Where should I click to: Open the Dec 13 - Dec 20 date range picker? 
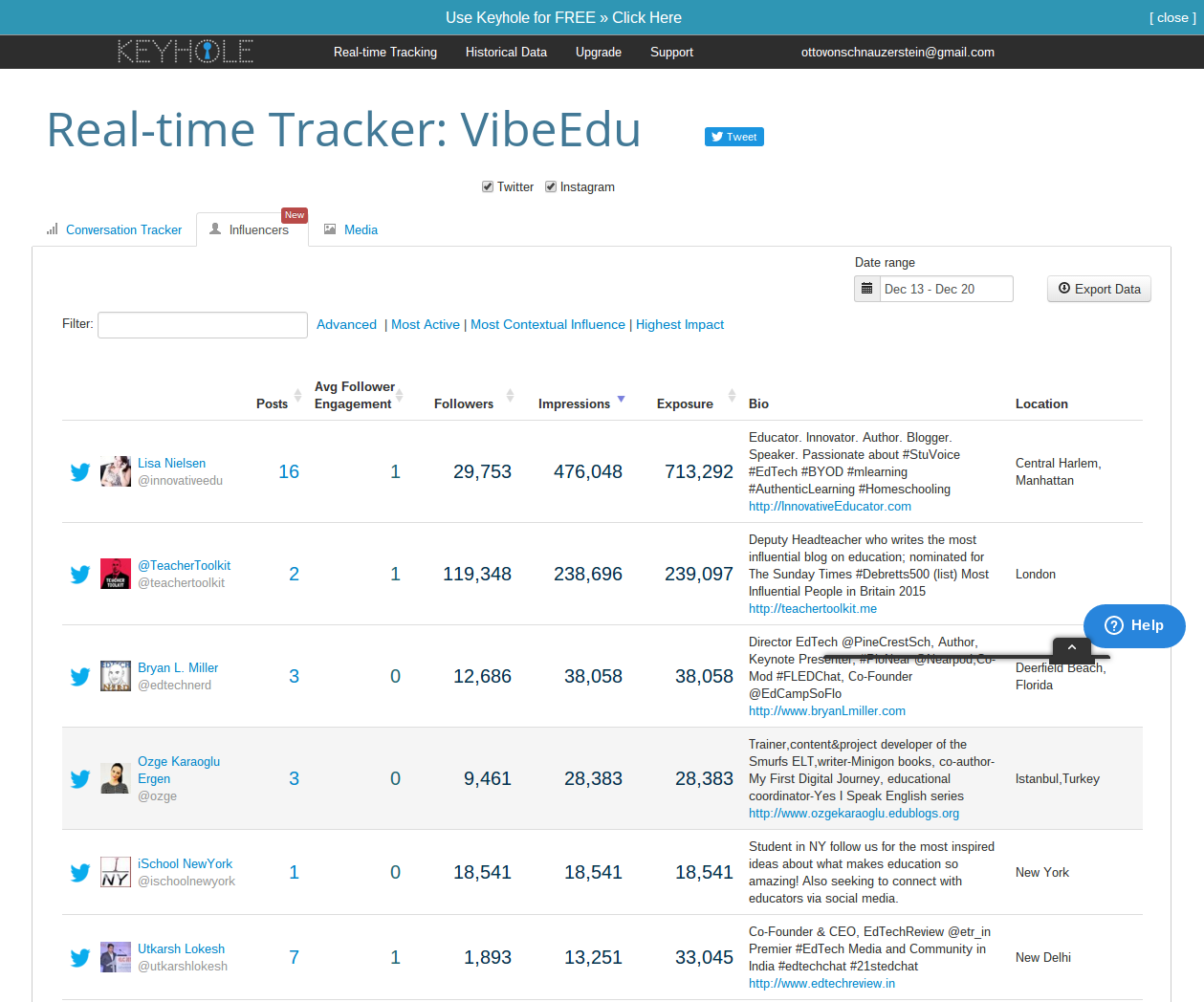point(946,289)
